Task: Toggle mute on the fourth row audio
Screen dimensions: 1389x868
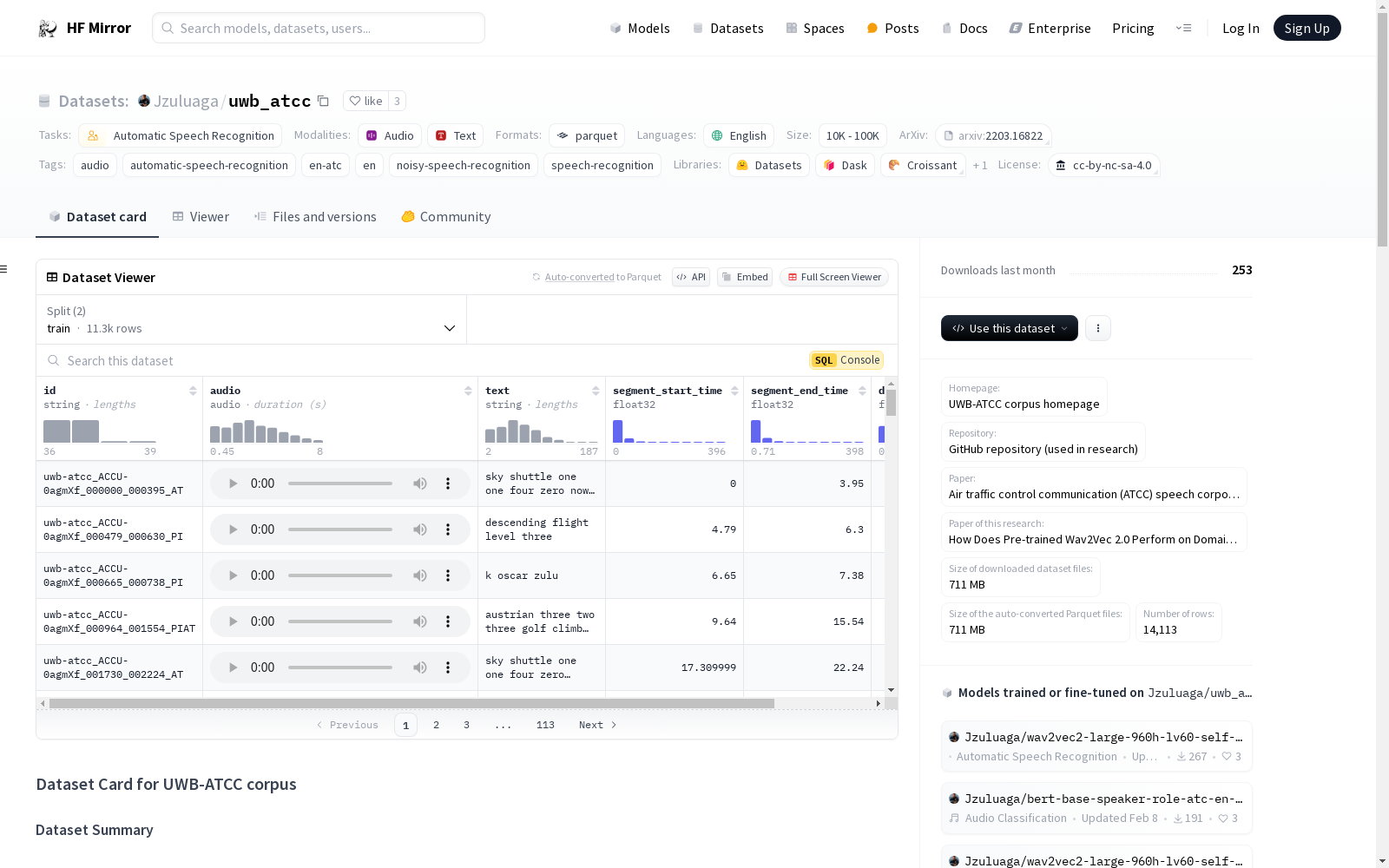Action: coord(420,621)
